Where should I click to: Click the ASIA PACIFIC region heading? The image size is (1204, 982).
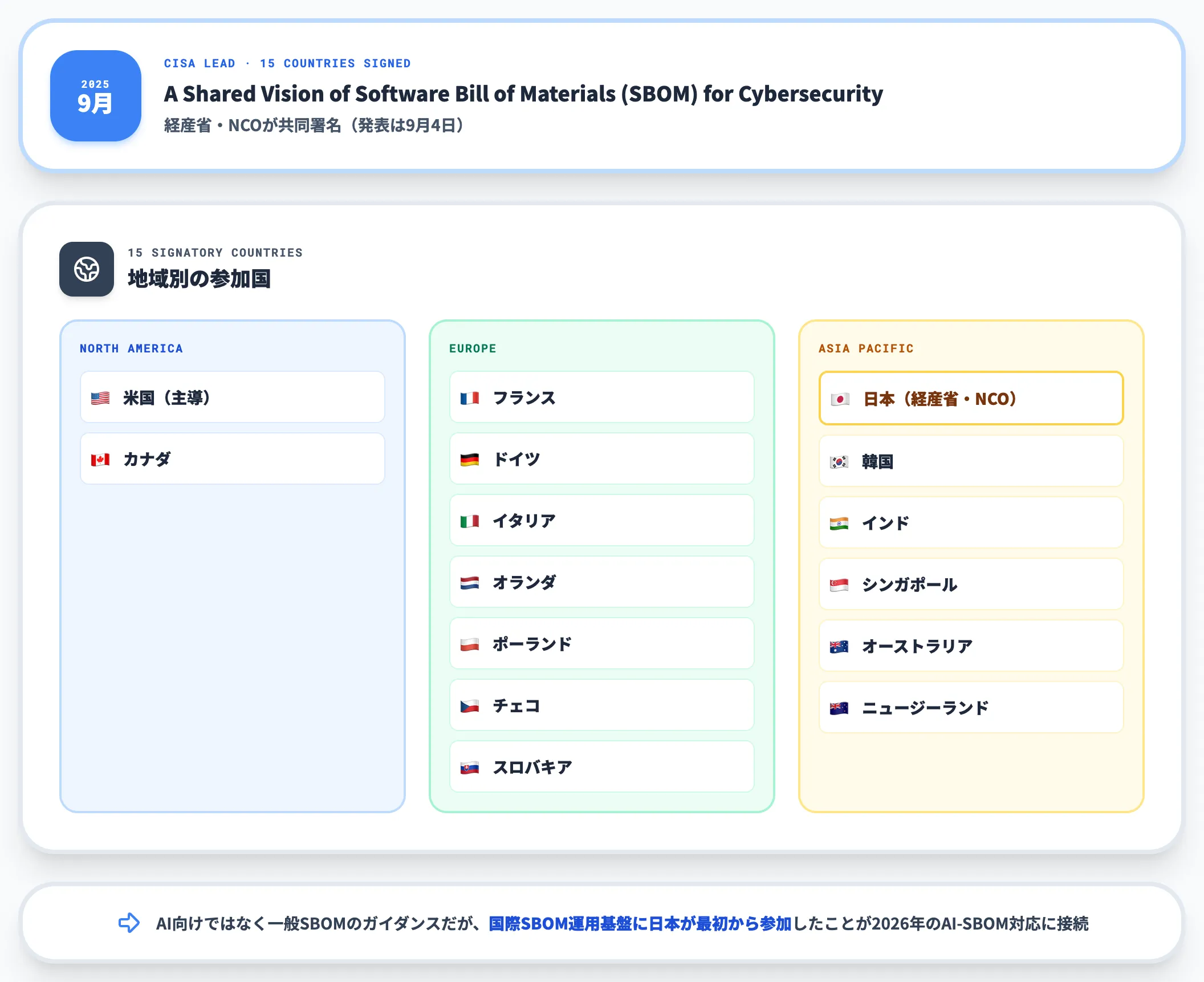click(866, 348)
